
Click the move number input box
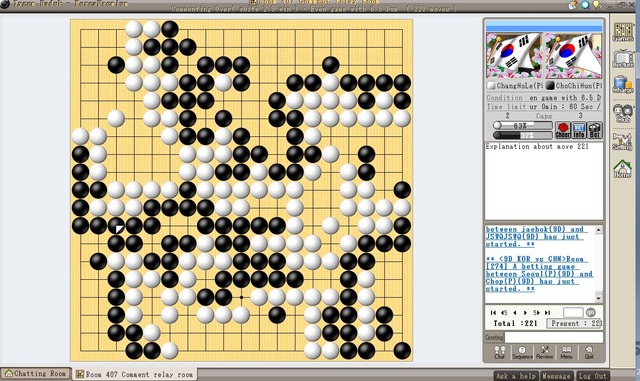(573, 312)
